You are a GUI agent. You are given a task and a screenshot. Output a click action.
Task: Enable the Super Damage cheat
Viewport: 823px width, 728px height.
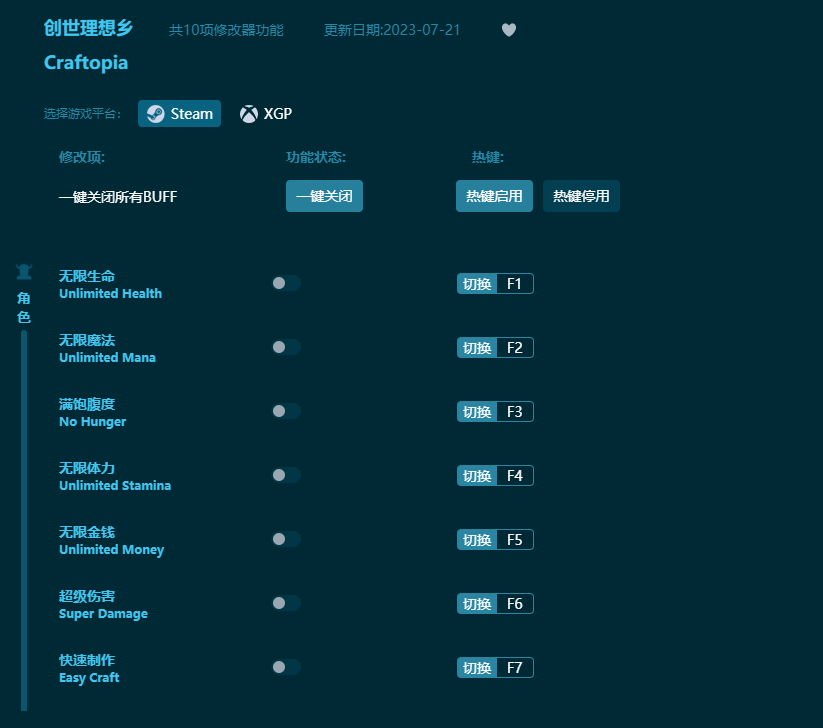(285, 603)
